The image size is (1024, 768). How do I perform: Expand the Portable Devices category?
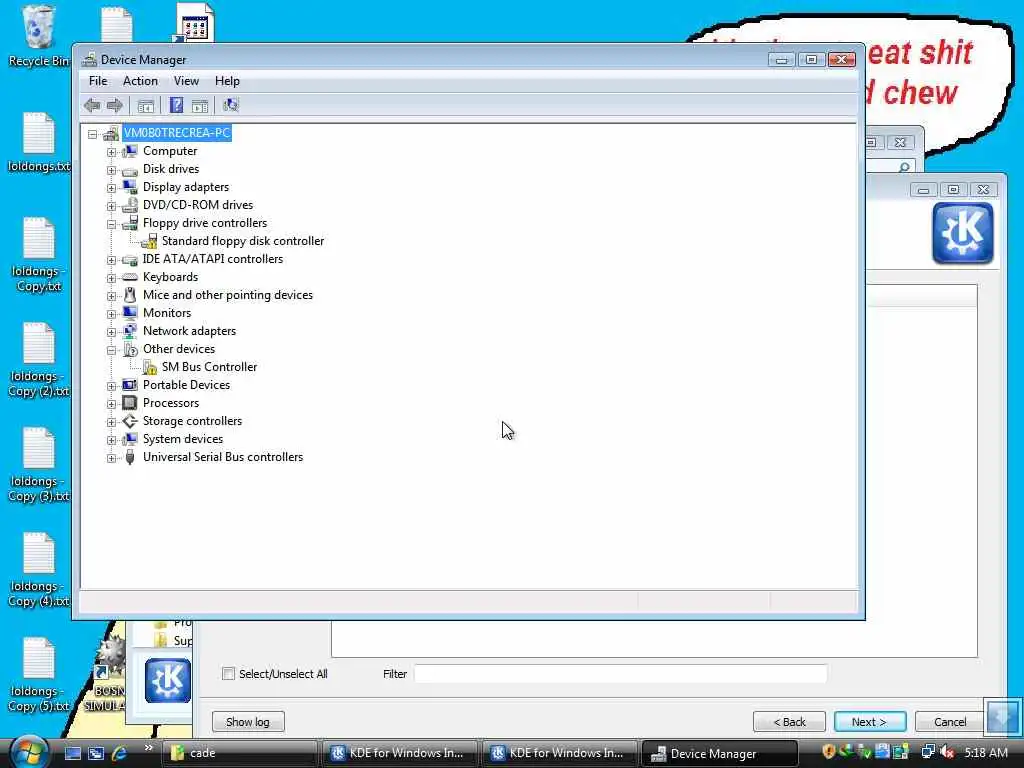112,386
